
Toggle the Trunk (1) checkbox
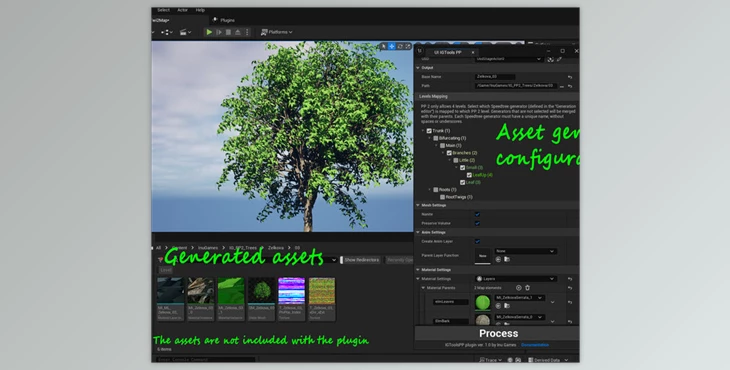point(429,131)
